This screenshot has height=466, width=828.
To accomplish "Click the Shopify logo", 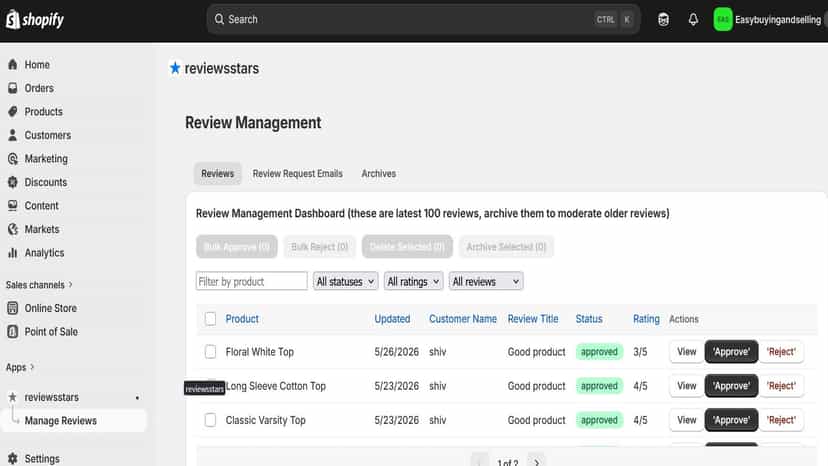I will (x=35, y=20).
